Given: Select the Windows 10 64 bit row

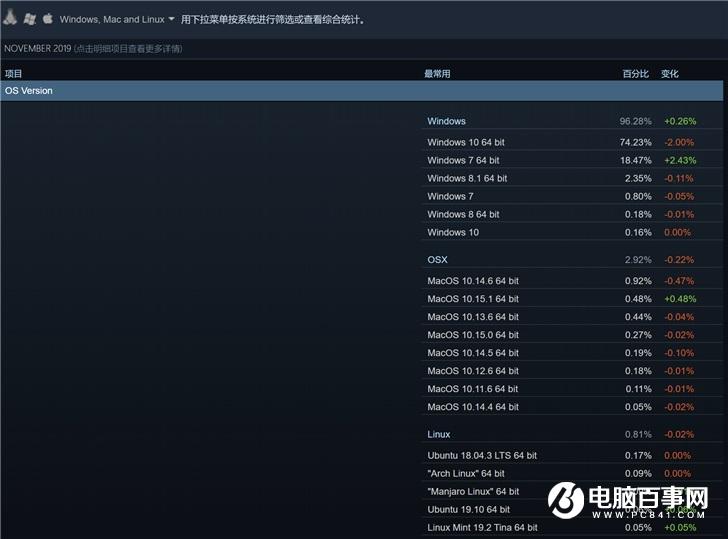Looking at the screenshot, I should [572, 143].
